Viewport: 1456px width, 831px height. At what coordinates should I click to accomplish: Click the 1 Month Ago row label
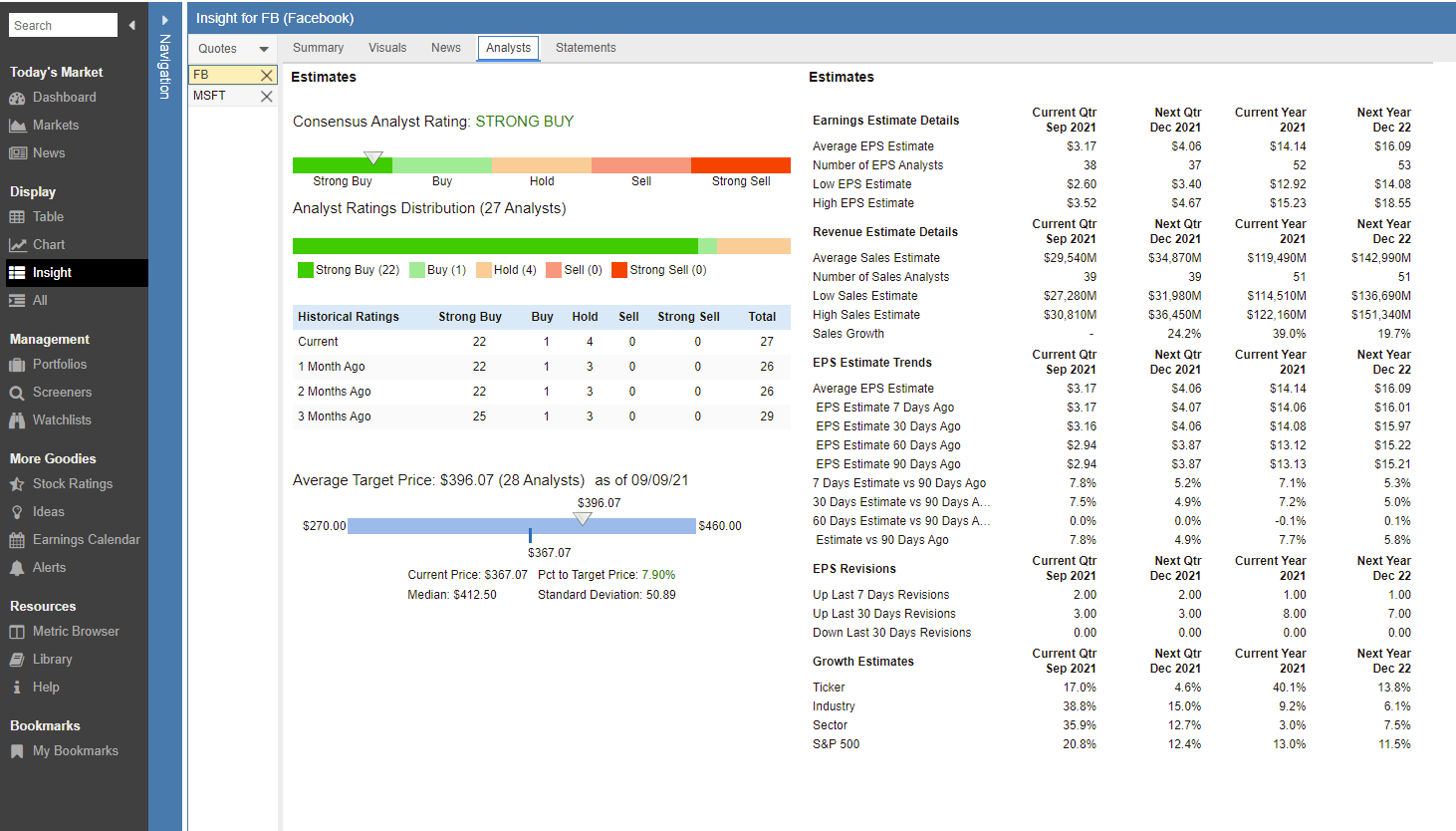[332, 367]
